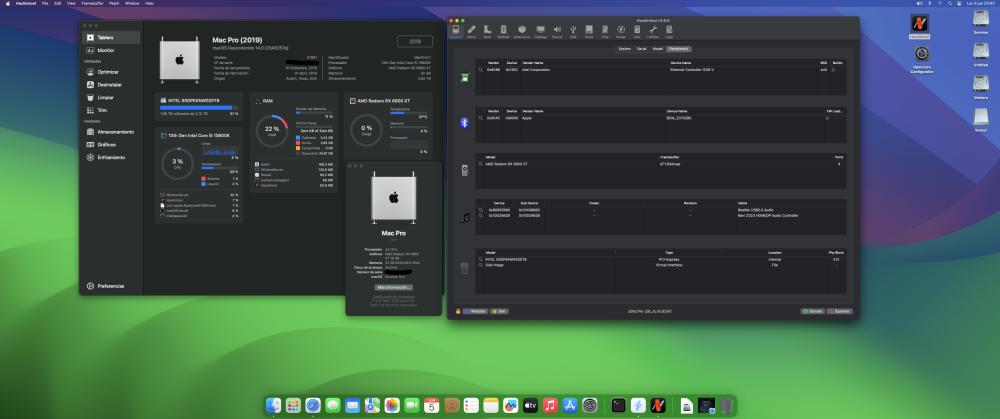Open Gráficos in the Sensei sidebar
The width and height of the screenshot is (1000, 419).
tap(111, 145)
